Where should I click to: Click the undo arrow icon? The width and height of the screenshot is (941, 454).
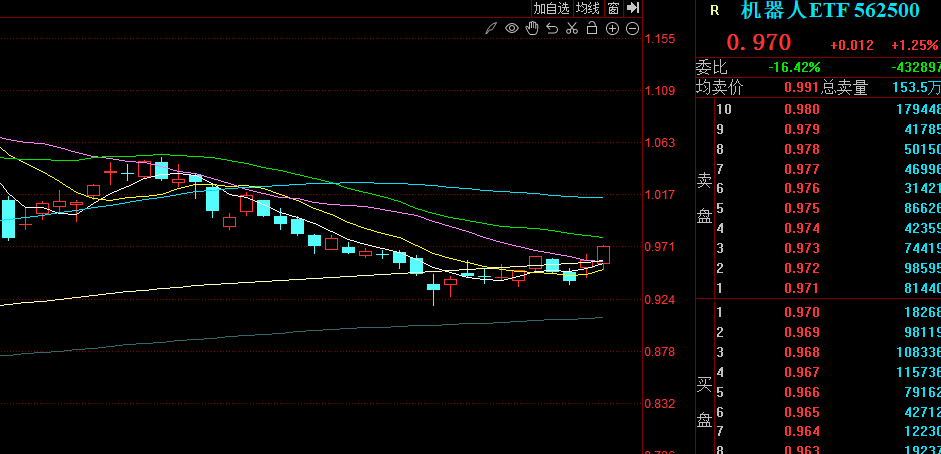tap(552, 28)
